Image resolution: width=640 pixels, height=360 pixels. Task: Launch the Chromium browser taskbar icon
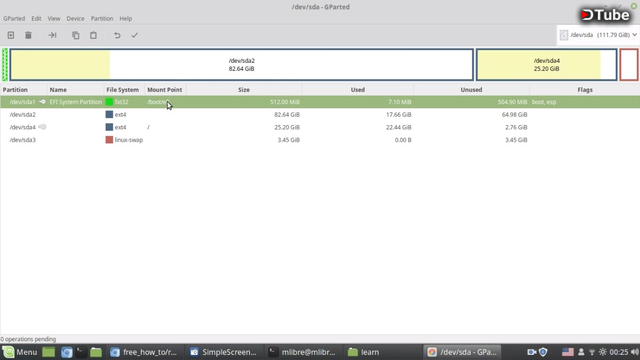[x=67, y=352]
